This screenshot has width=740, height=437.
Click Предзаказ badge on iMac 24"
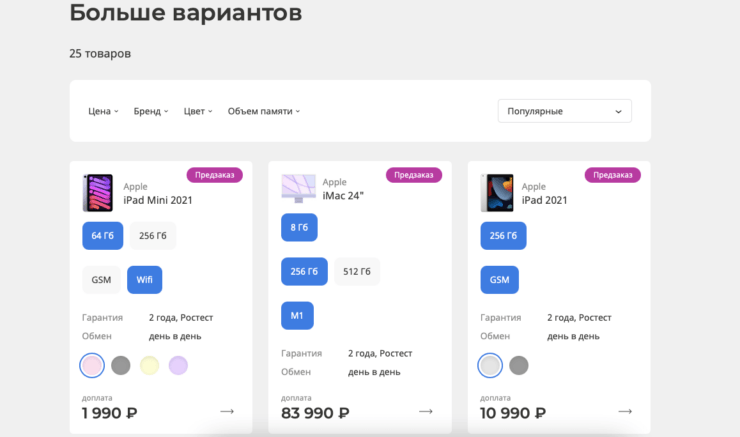(x=414, y=175)
